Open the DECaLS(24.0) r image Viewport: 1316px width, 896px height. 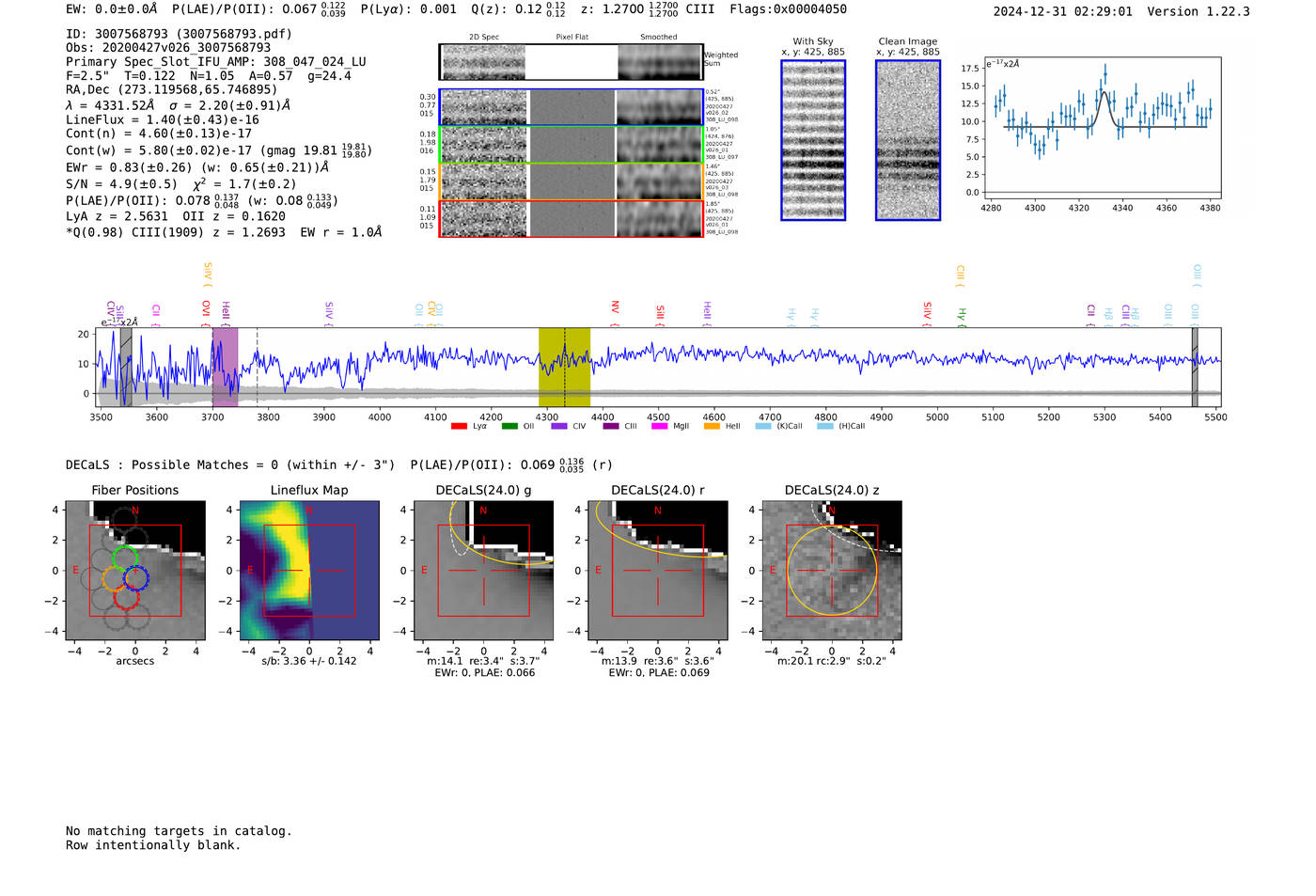658,571
